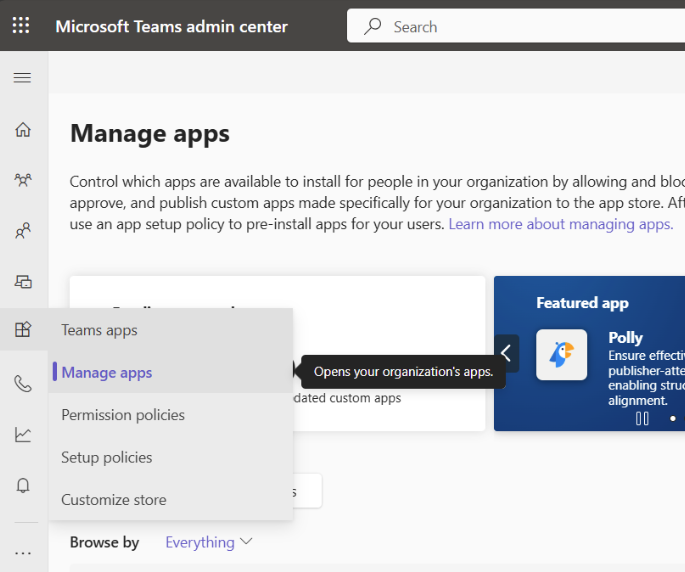685x572 pixels.
Task: Select Setup policies menu item
Action: click(170, 457)
